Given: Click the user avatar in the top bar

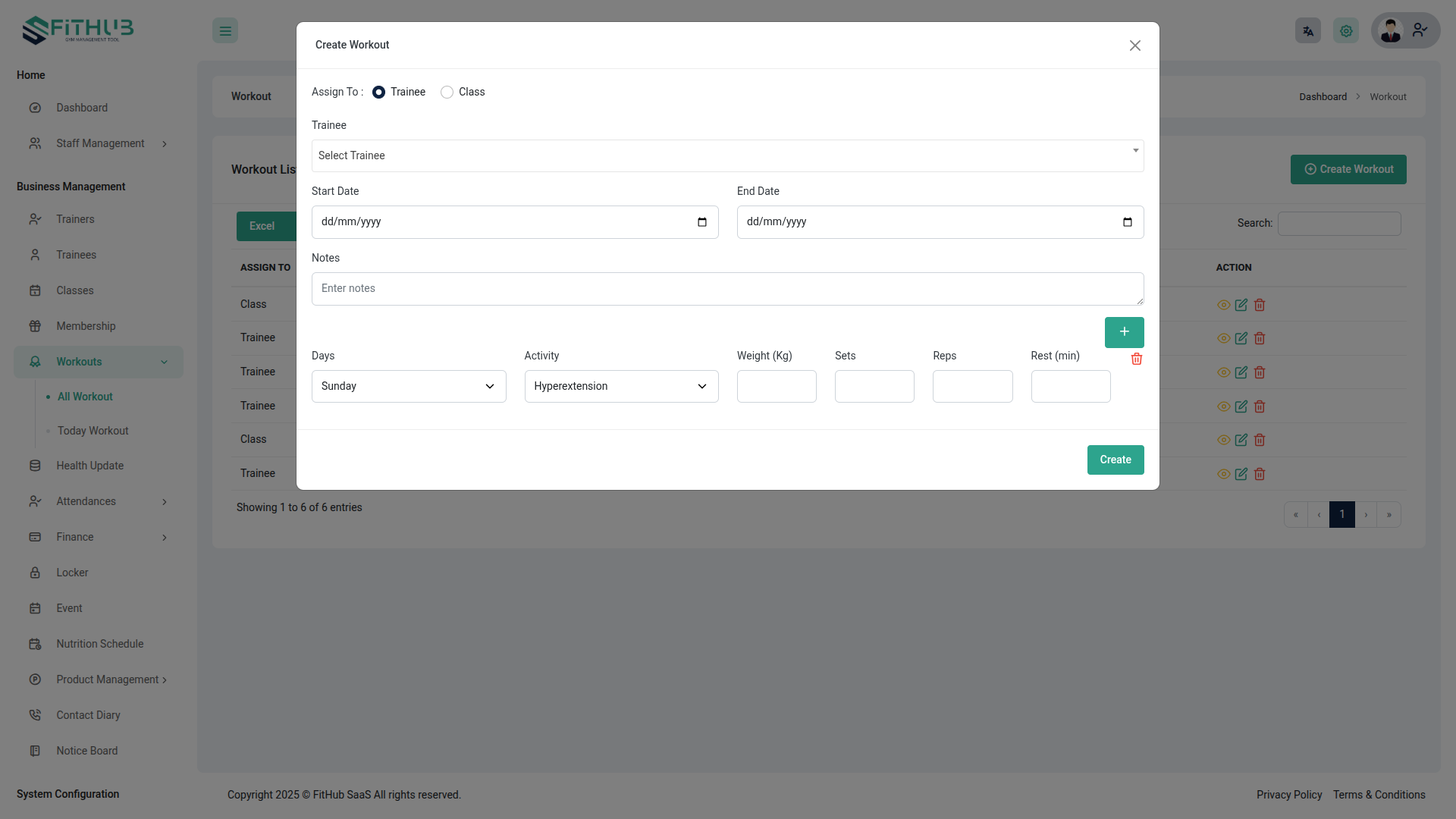Looking at the screenshot, I should click(x=1391, y=31).
